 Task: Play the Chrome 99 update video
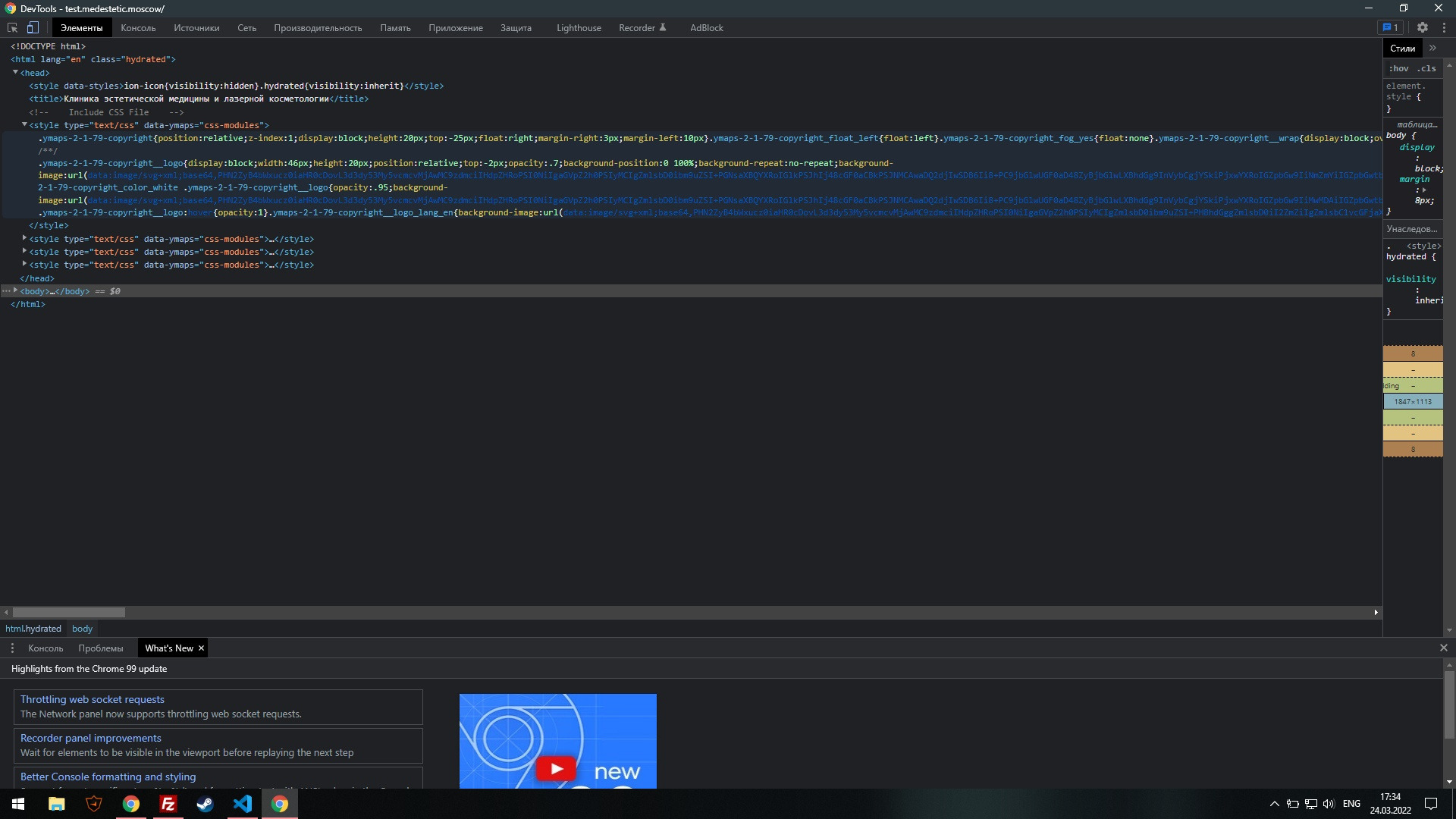coord(556,768)
